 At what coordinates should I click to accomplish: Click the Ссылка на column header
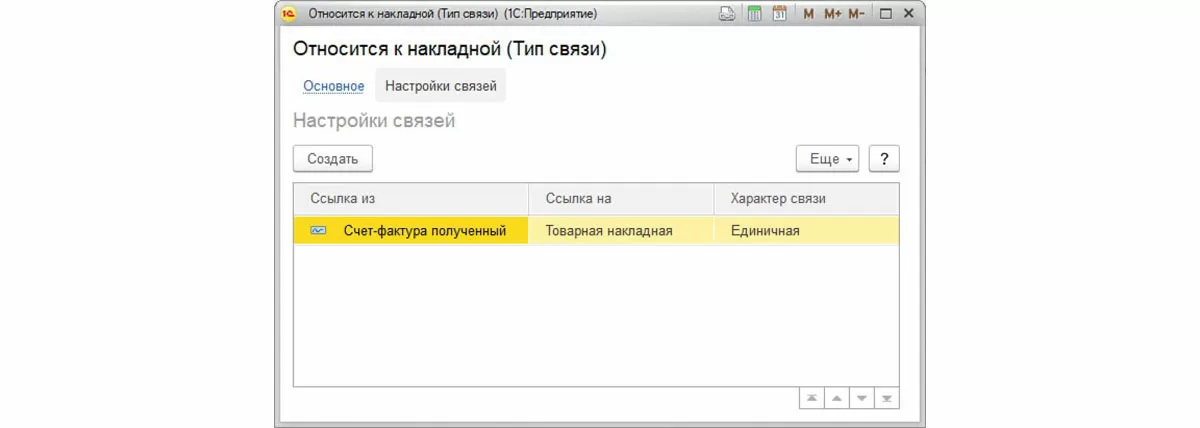621,199
